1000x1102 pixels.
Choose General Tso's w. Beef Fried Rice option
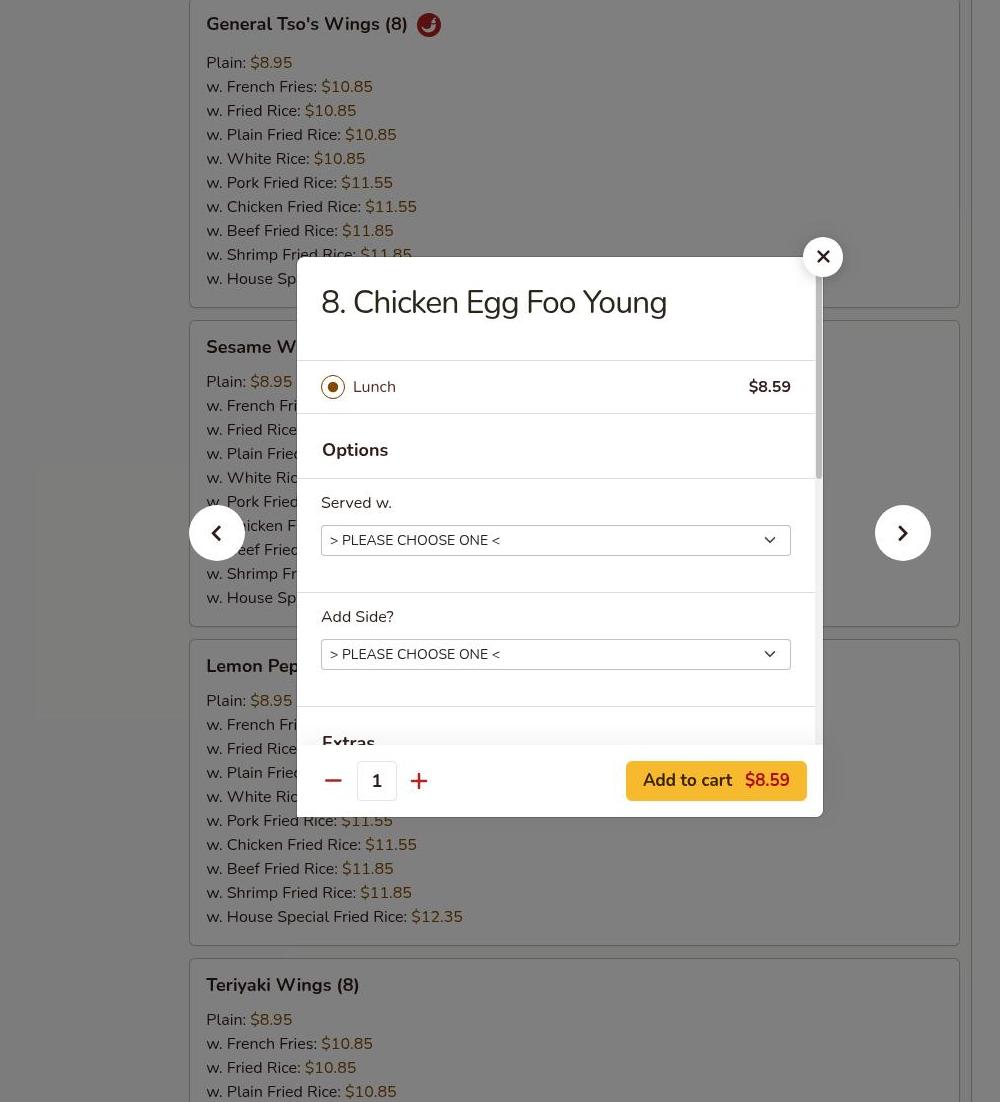[x=299, y=231]
